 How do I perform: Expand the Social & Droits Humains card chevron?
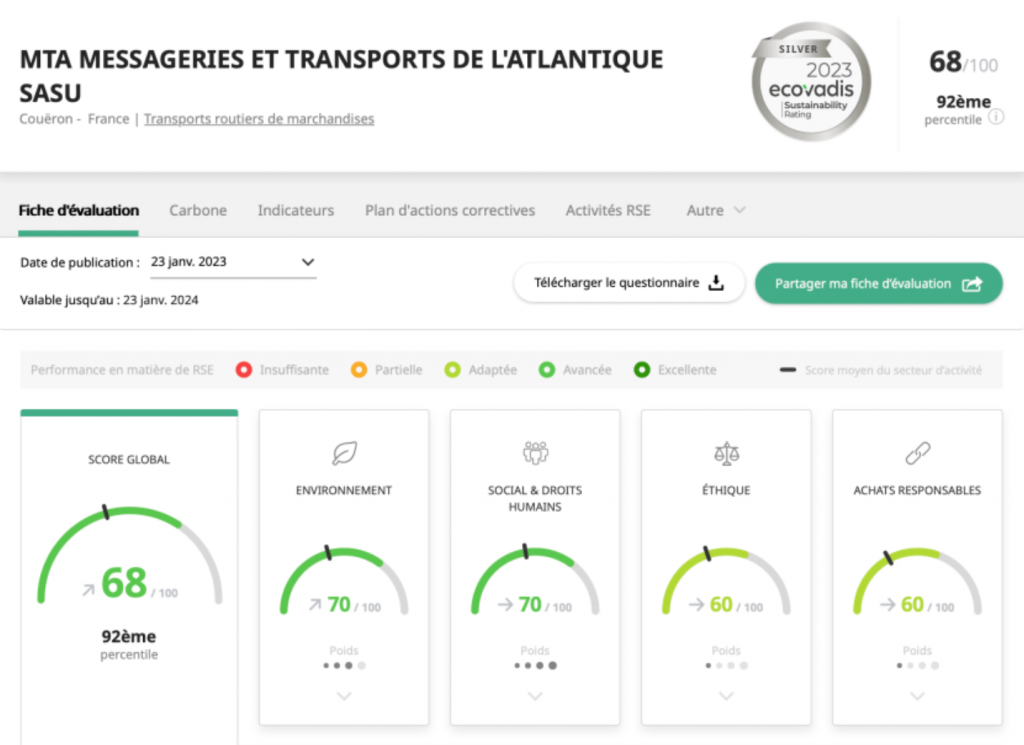pos(535,697)
